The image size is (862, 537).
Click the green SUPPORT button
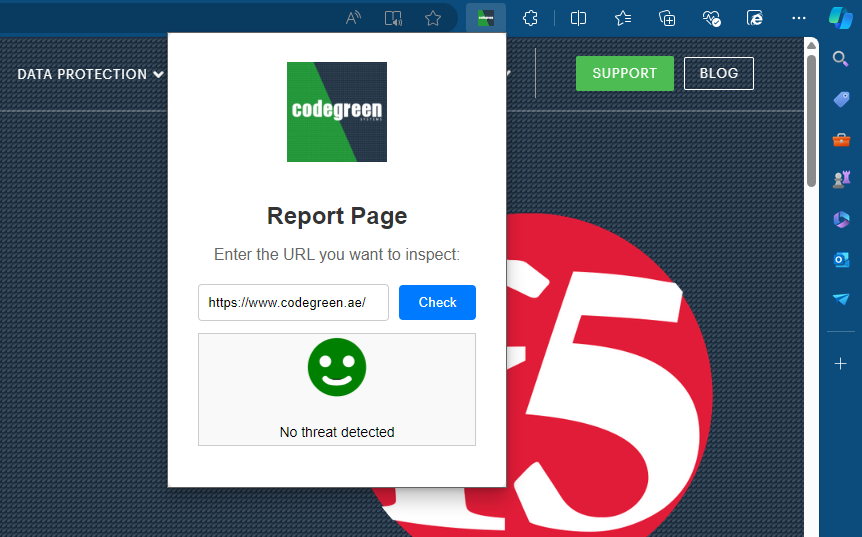[625, 73]
